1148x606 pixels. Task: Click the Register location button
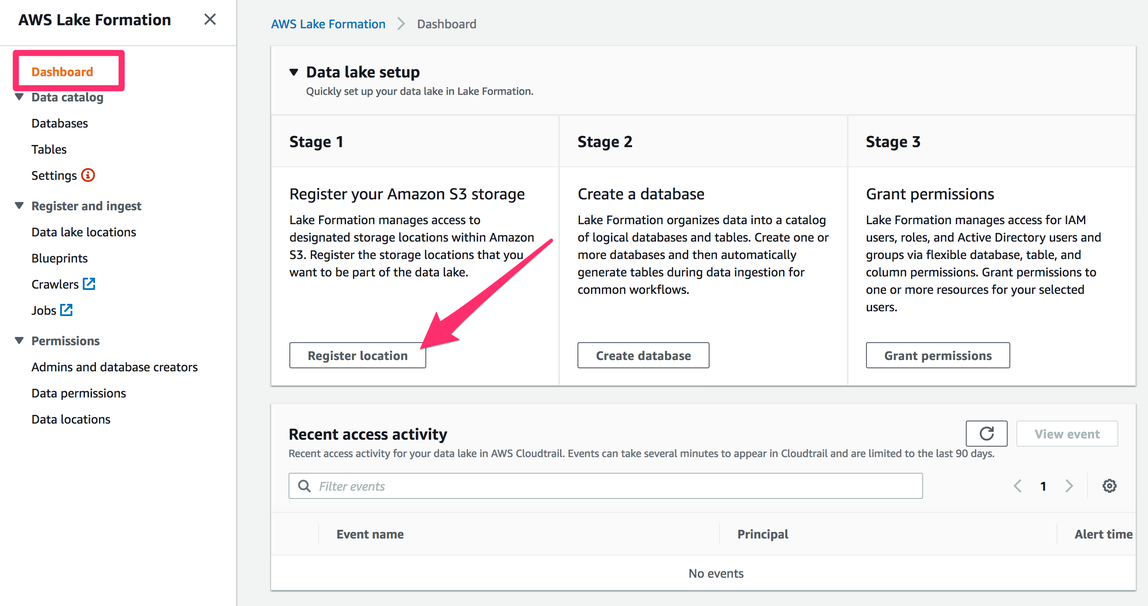tap(357, 355)
